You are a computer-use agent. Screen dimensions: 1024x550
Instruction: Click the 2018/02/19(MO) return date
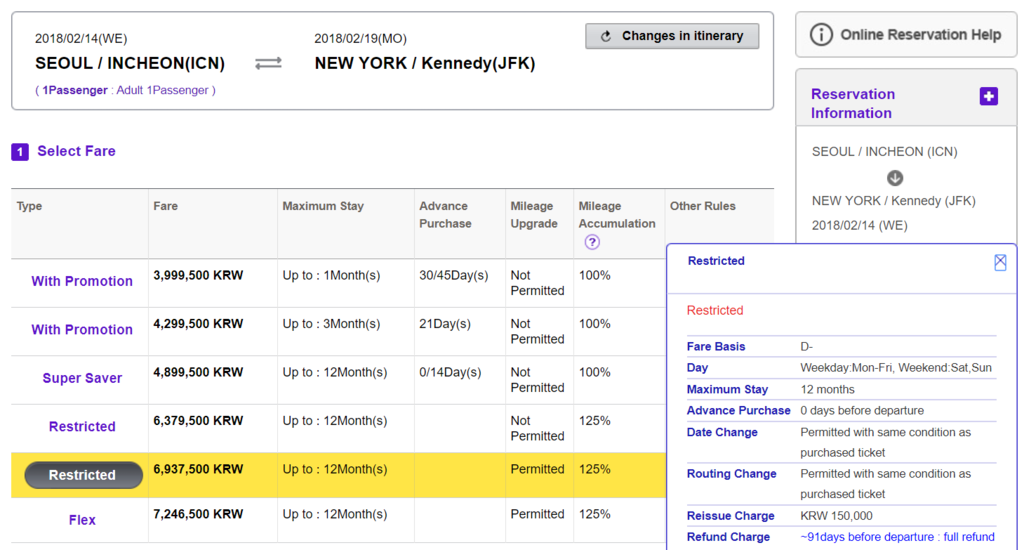pos(360,39)
